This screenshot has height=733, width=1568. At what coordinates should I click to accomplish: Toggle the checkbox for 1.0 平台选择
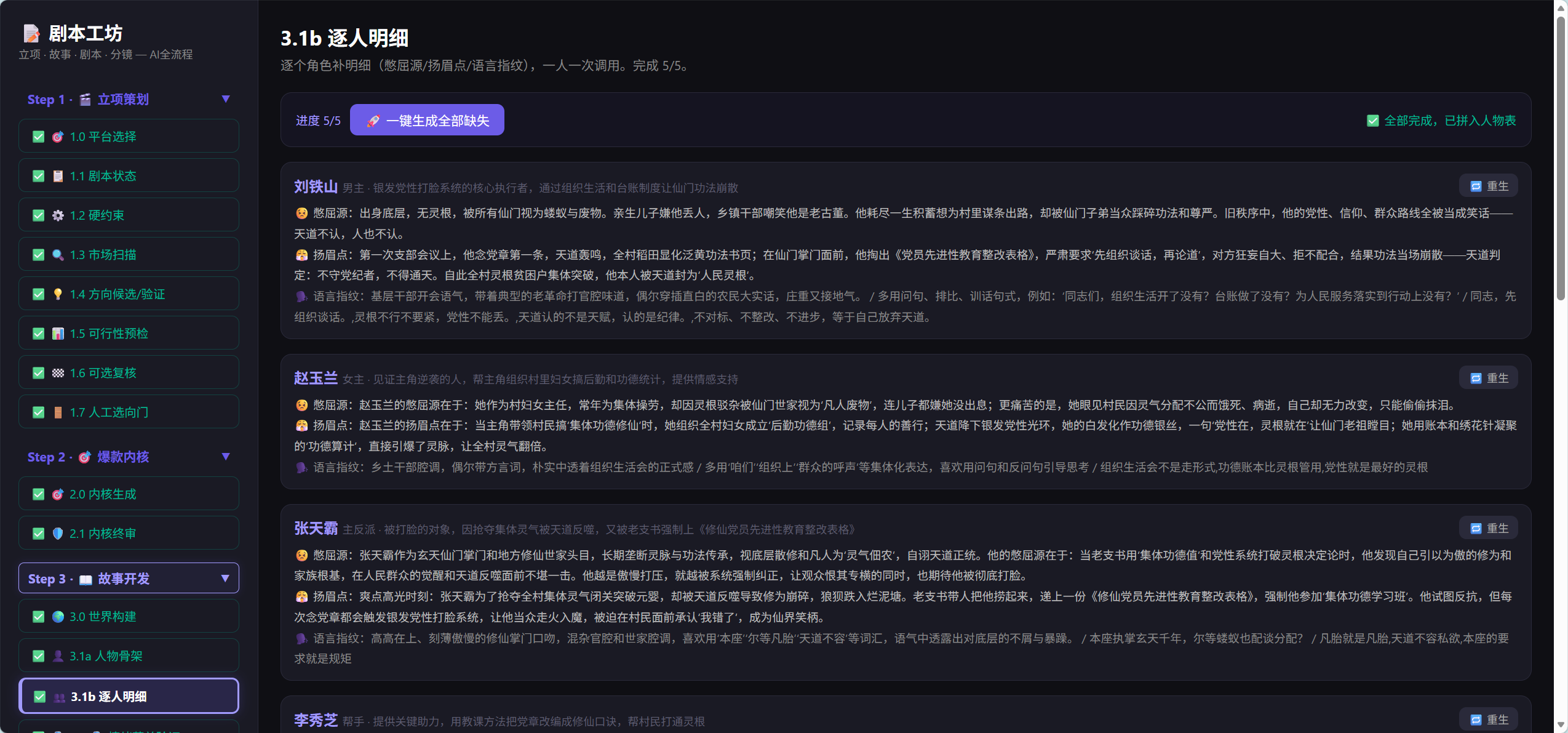click(39, 137)
